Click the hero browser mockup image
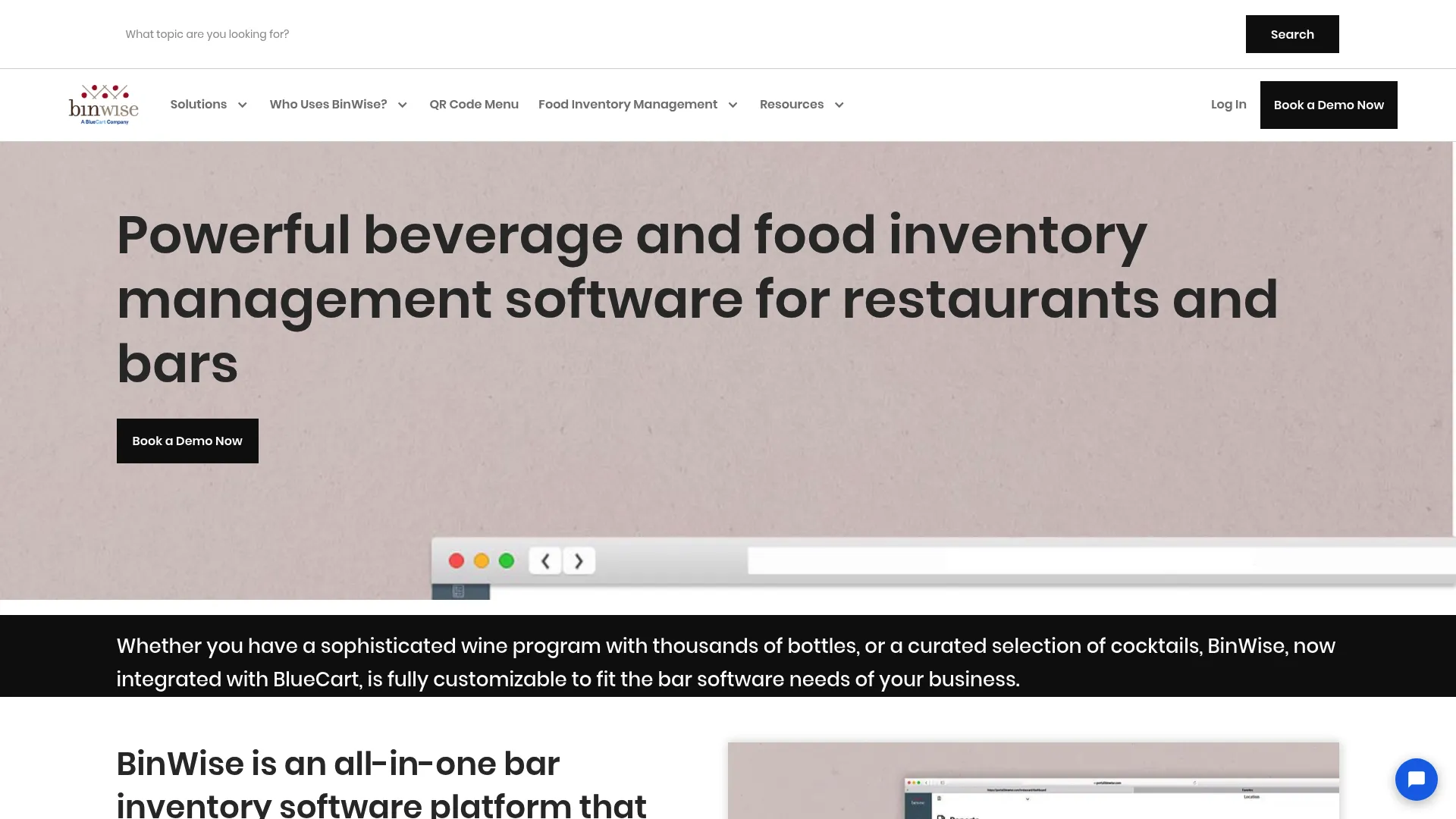This screenshot has width=1456, height=819. (x=943, y=568)
